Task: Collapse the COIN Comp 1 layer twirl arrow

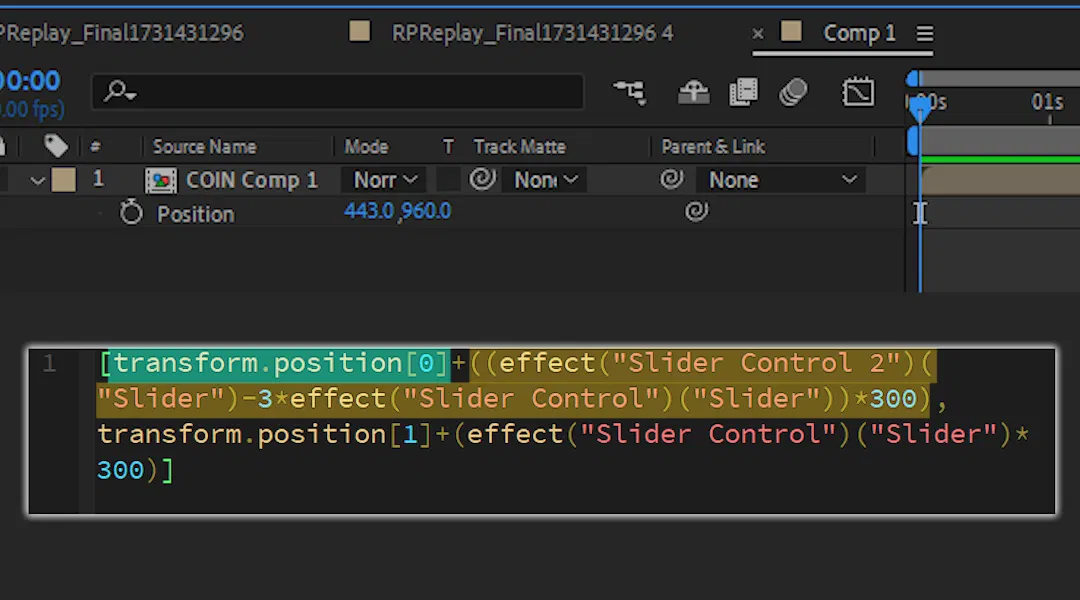Action: (x=37, y=180)
